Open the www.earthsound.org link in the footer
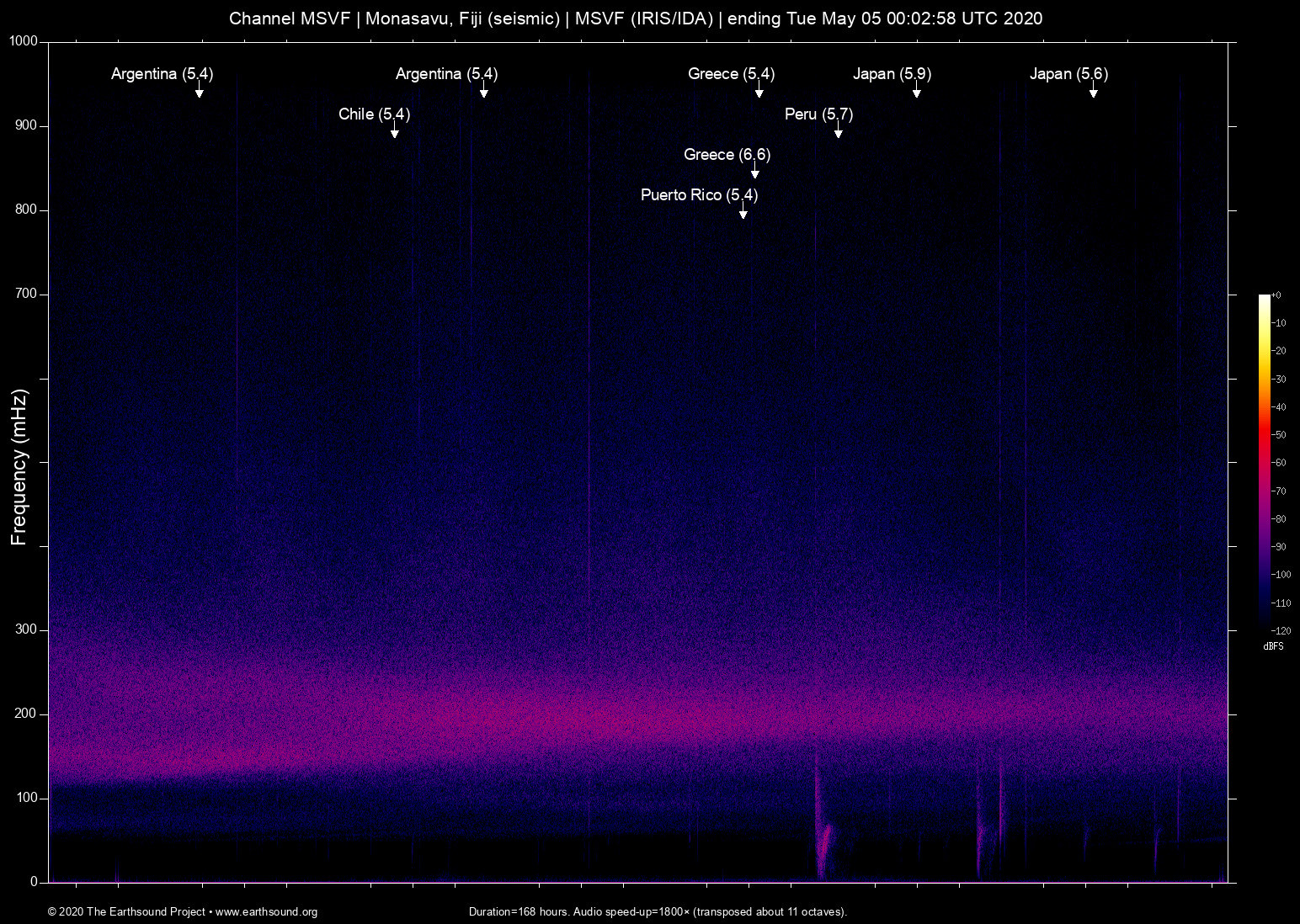 coord(266,912)
